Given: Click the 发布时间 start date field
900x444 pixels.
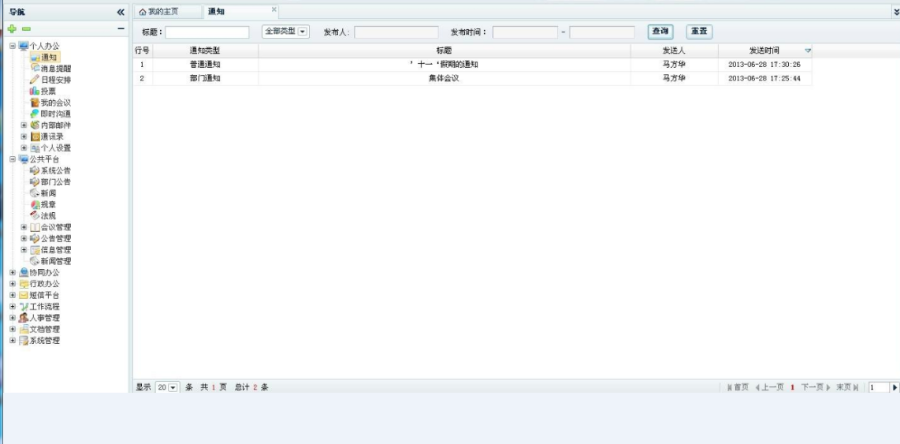Looking at the screenshot, I should click(525, 32).
